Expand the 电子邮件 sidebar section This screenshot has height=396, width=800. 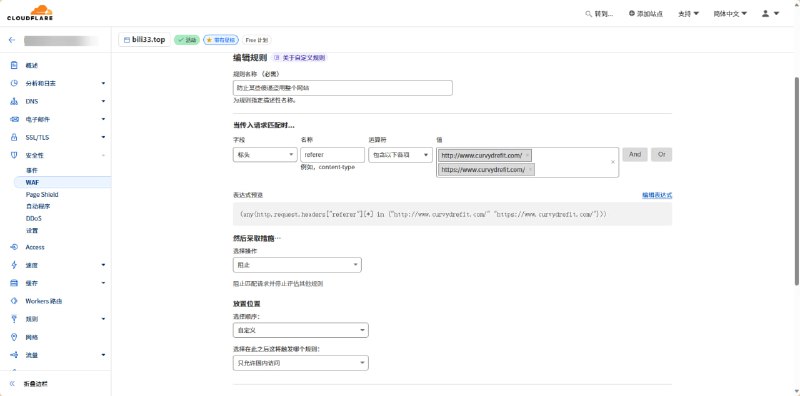[103, 119]
